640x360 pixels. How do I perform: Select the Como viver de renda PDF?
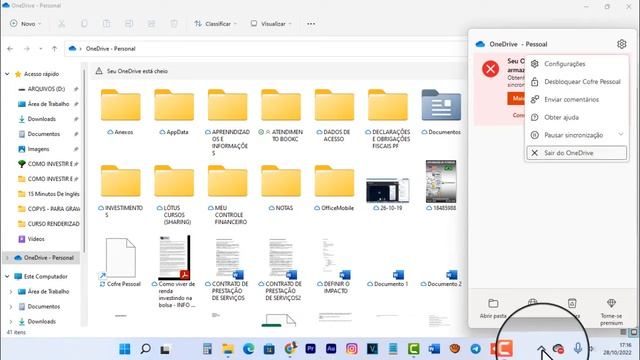(x=175, y=271)
